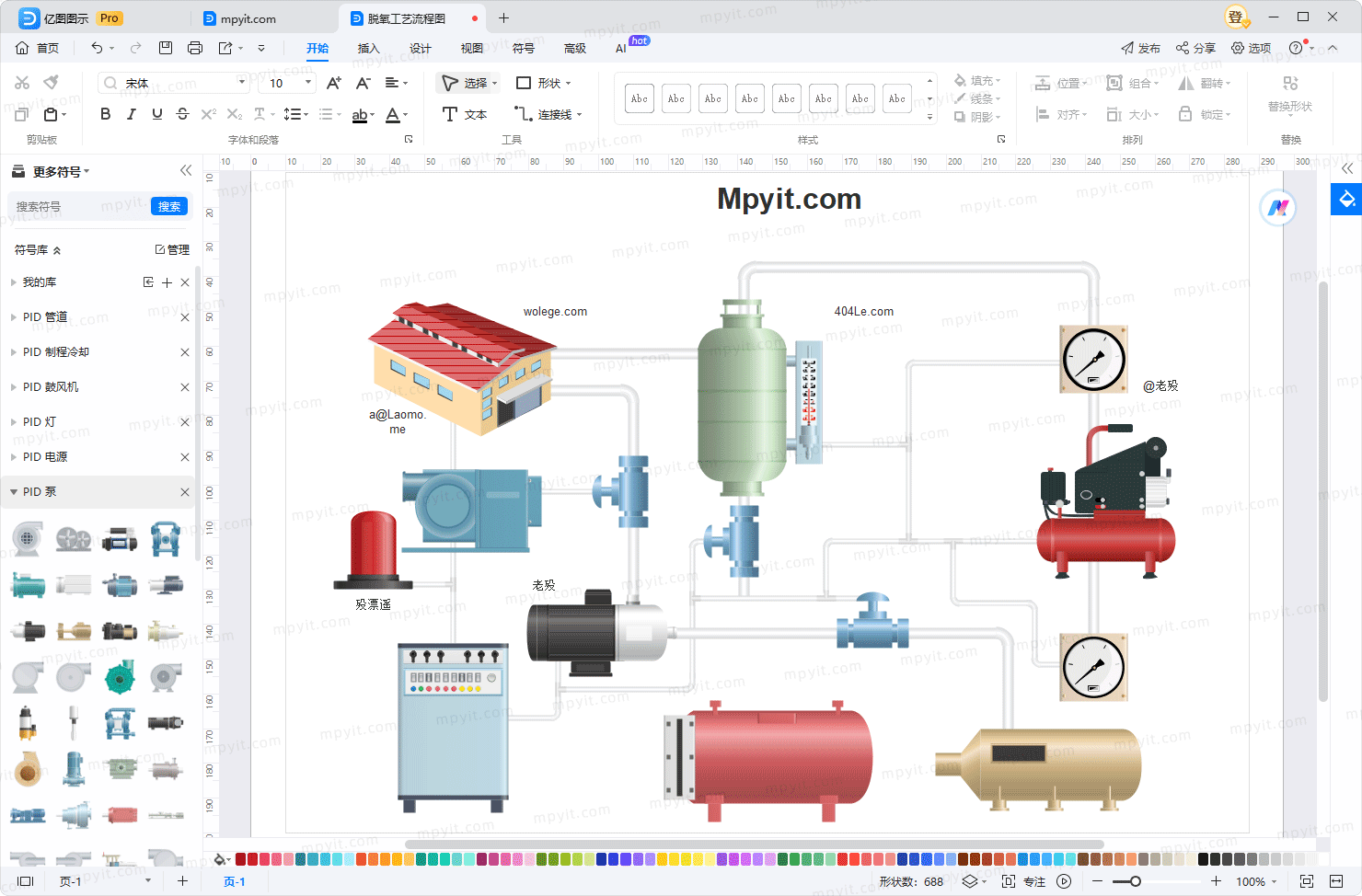This screenshot has height=896, width=1362.
Task: Click the fit-to-page icon in status bar
Action: [1306, 881]
